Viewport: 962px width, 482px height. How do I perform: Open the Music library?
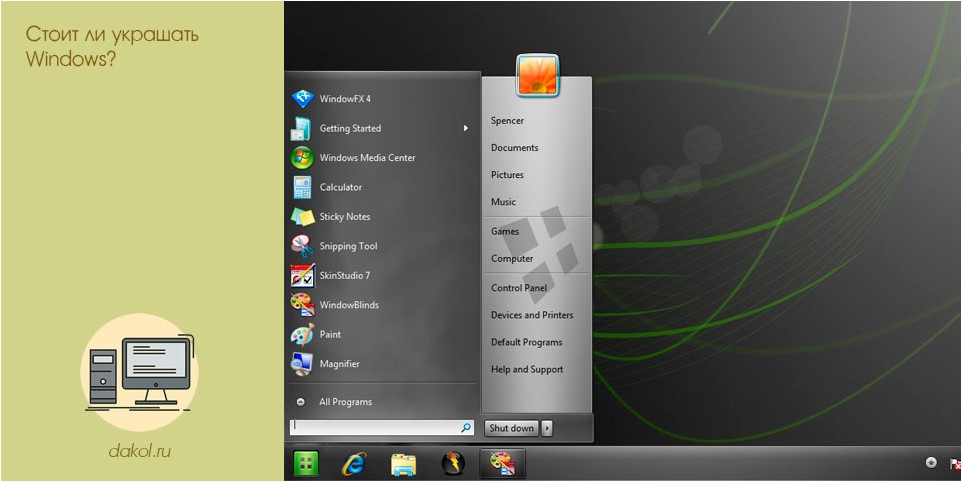[x=503, y=202]
